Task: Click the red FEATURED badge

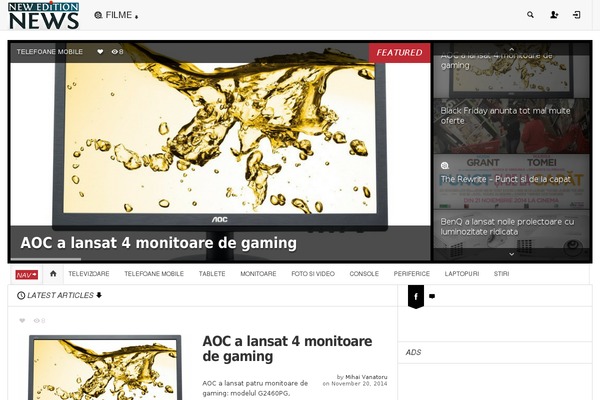Action: (399, 52)
